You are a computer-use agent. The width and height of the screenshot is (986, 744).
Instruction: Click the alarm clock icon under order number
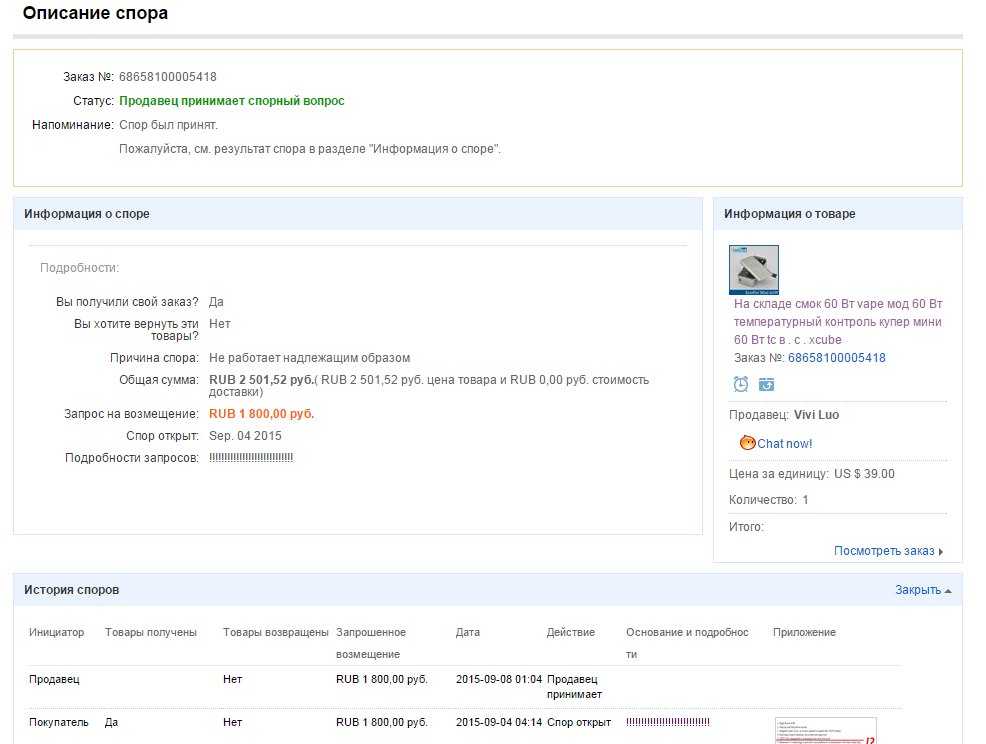pos(741,384)
